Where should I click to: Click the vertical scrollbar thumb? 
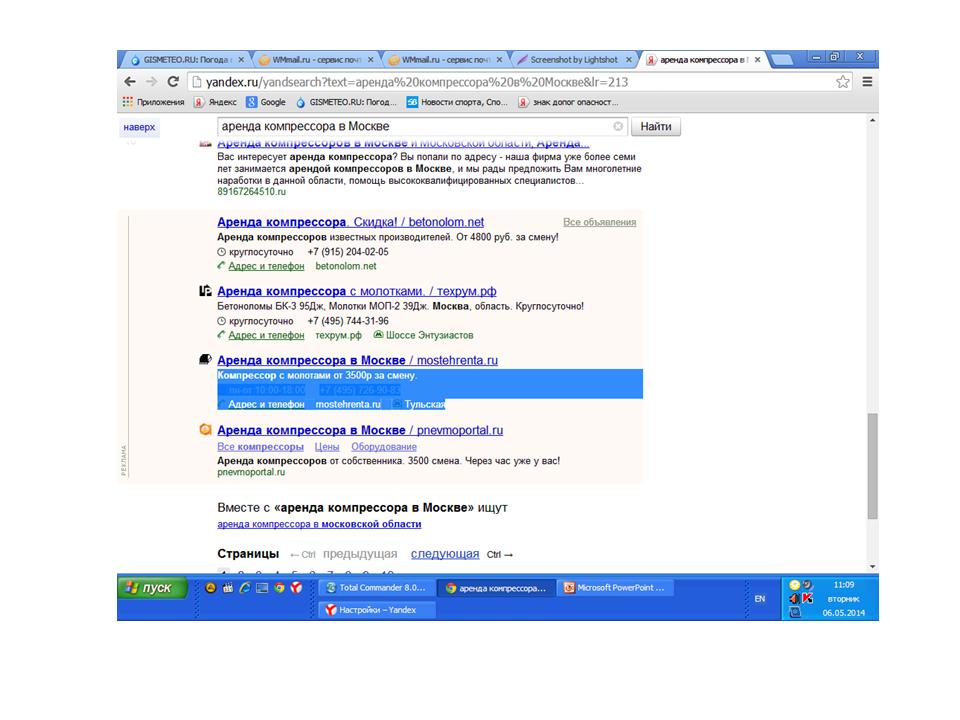tap(872, 467)
